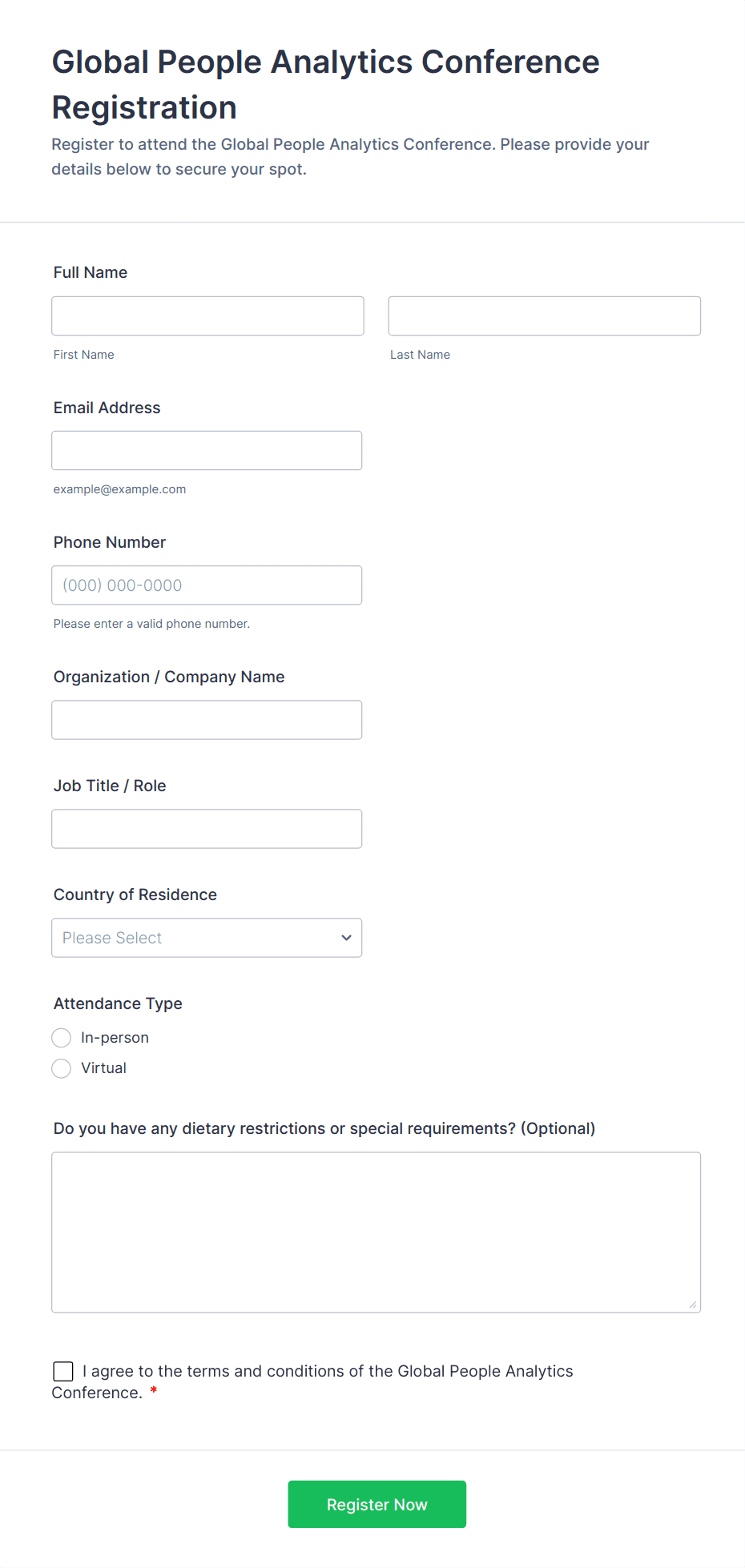Click the Organization / Company Name field

[207, 719]
